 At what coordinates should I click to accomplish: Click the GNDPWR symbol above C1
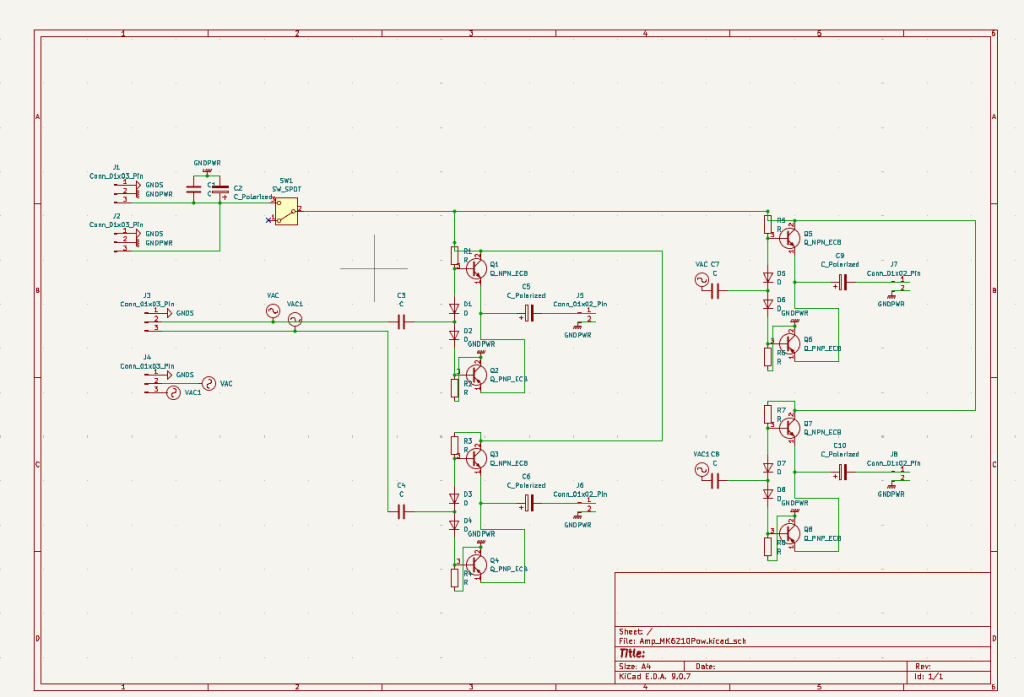pos(207,171)
